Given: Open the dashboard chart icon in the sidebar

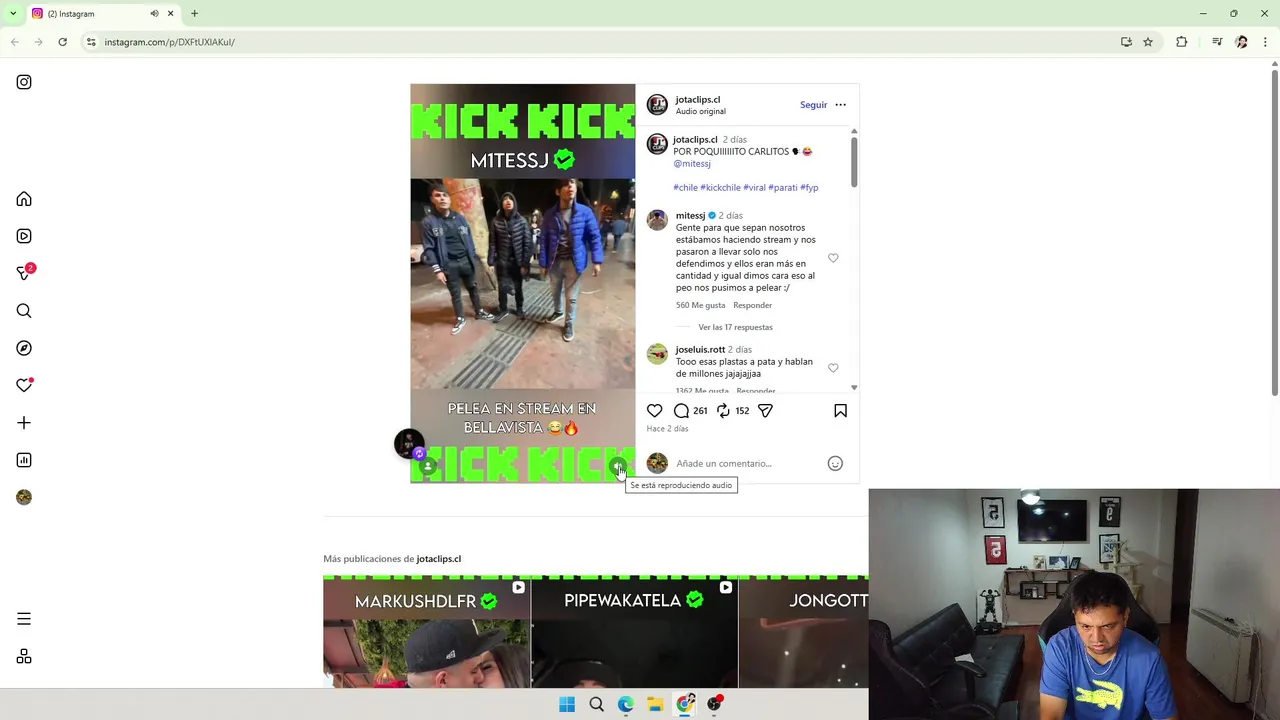Looking at the screenshot, I should pyautogui.click(x=24, y=460).
